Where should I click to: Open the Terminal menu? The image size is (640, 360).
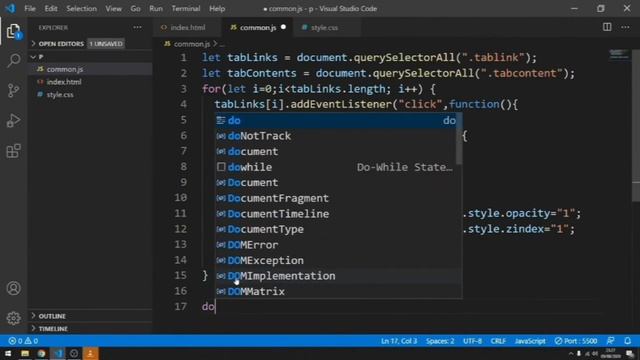tap(186, 9)
